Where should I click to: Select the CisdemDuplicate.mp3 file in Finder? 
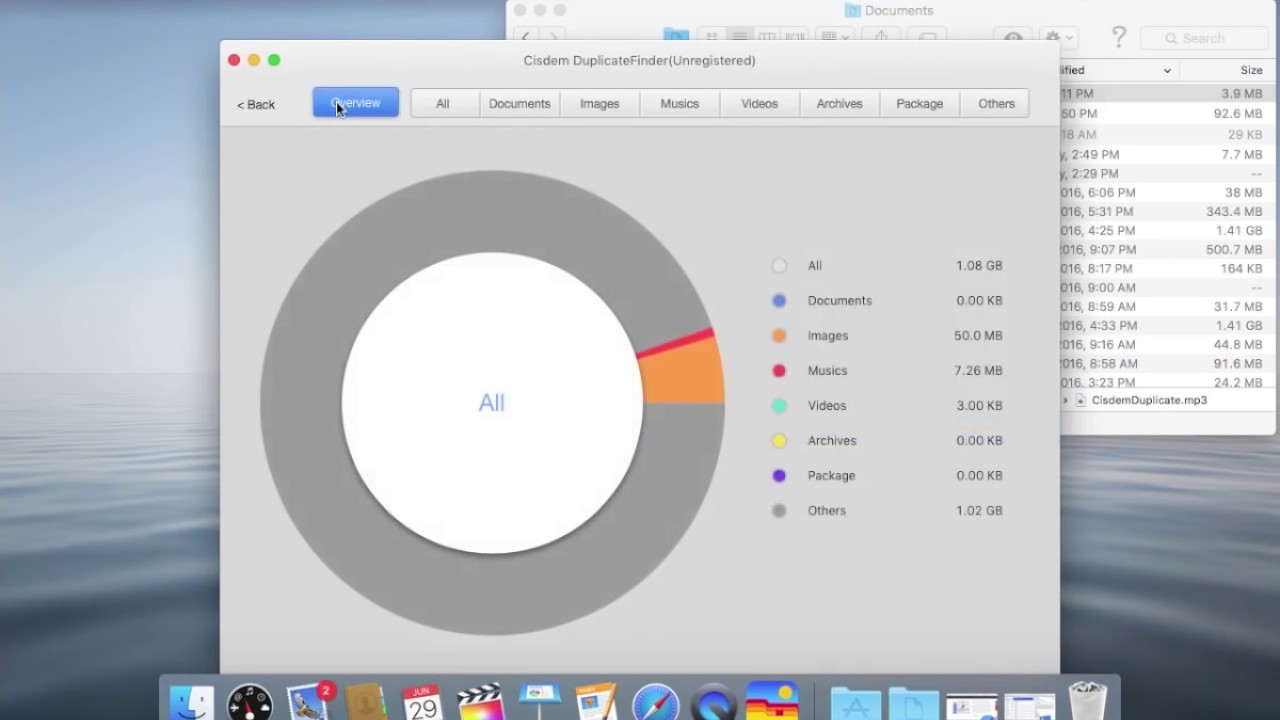point(1149,400)
